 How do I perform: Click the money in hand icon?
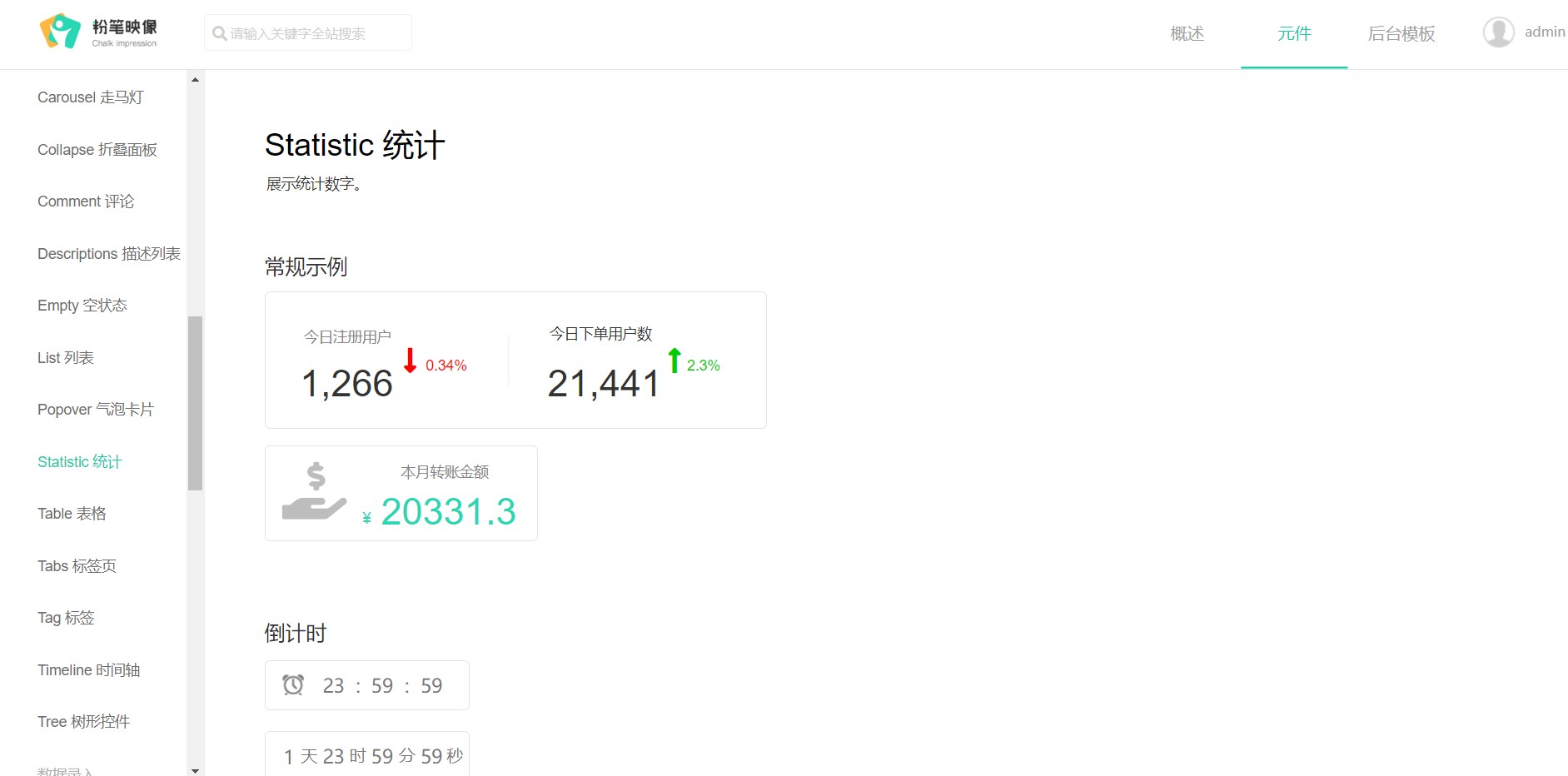(x=315, y=491)
